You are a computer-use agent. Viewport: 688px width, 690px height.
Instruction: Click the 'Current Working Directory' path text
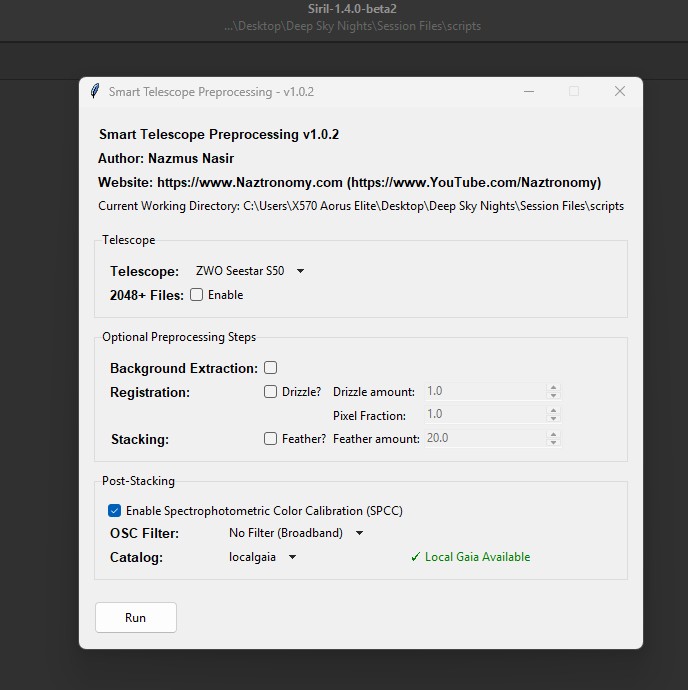click(361, 206)
